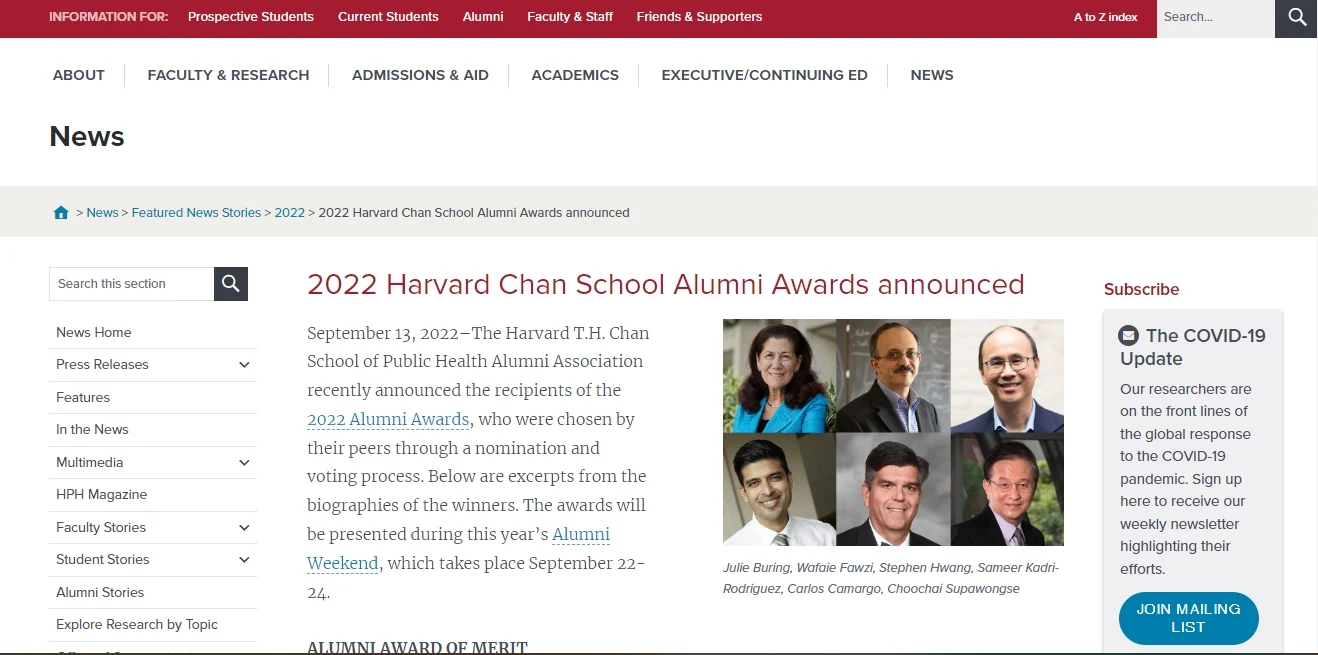Focus the Search this section field
Viewport: 1318px width, 655px height.
pos(131,284)
